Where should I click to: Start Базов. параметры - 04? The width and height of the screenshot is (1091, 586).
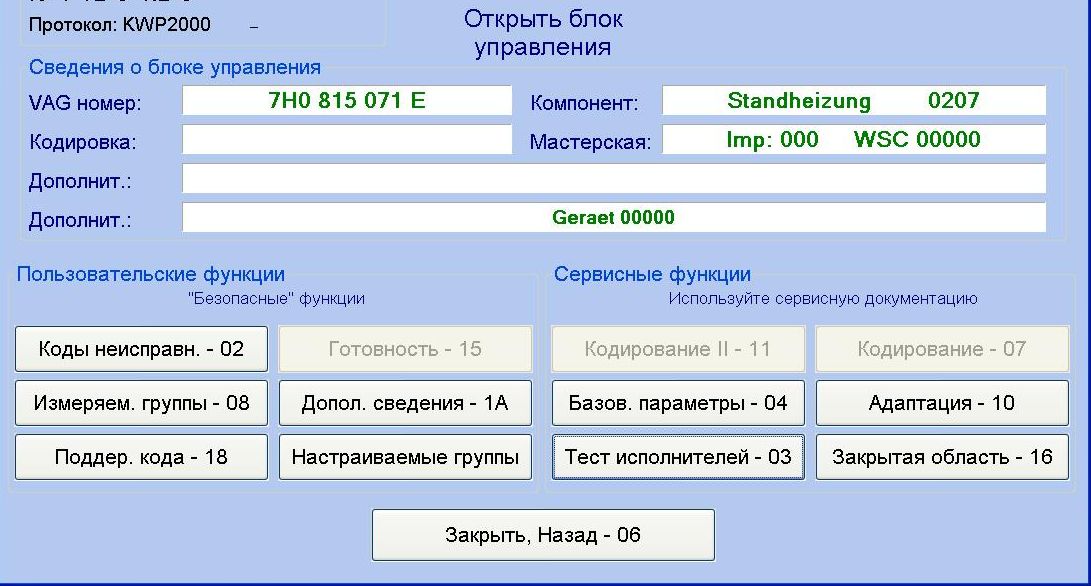677,403
